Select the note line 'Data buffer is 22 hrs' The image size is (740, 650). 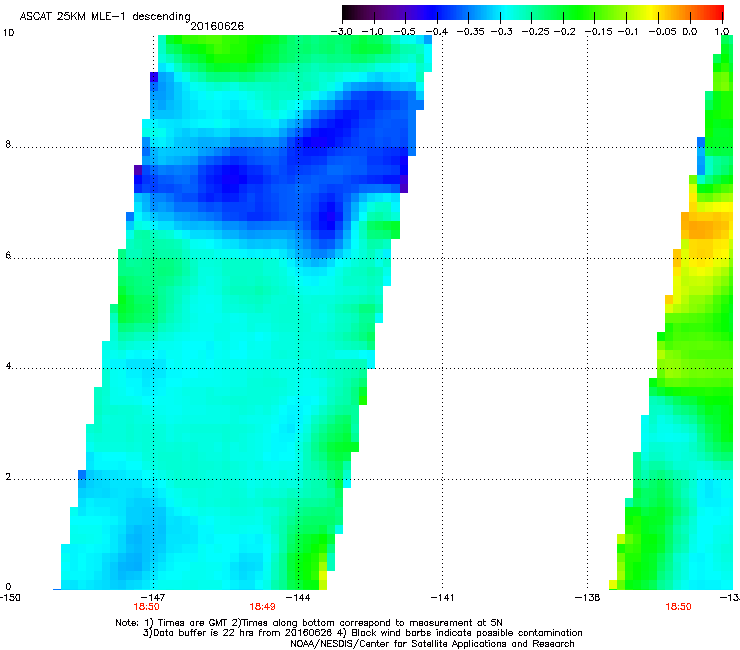(362, 633)
